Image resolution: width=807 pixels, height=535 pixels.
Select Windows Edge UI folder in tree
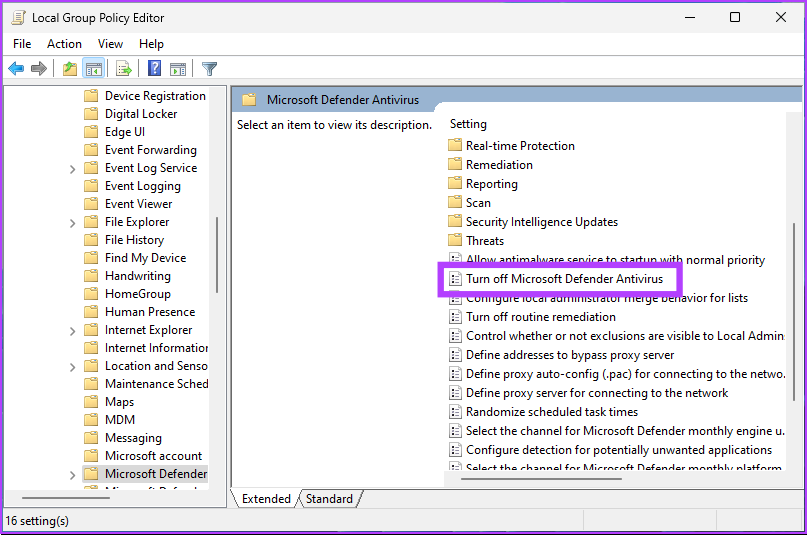click(x=124, y=132)
